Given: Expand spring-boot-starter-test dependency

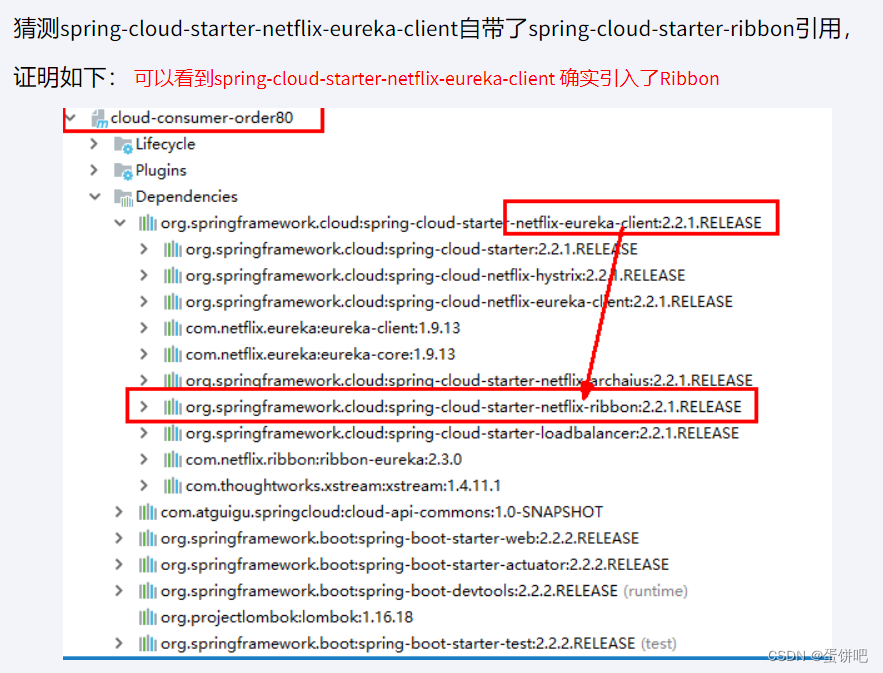Looking at the screenshot, I should (x=119, y=643).
